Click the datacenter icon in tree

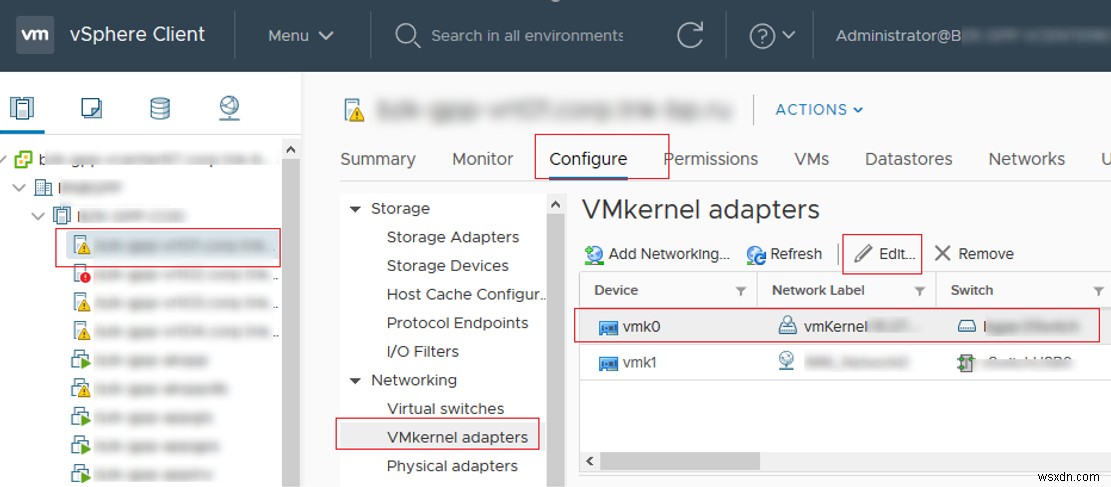click(43, 187)
